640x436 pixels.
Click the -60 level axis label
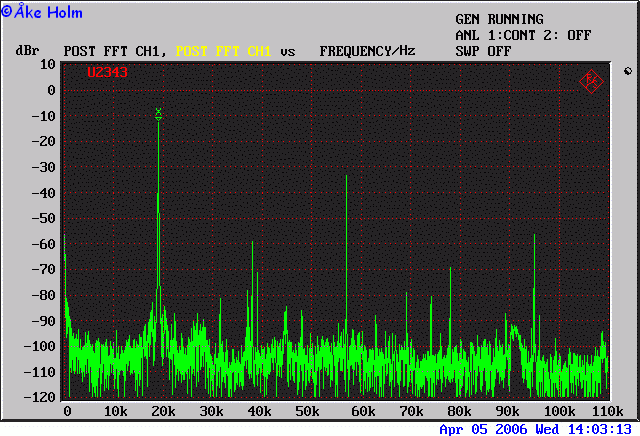(x=43, y=244)
